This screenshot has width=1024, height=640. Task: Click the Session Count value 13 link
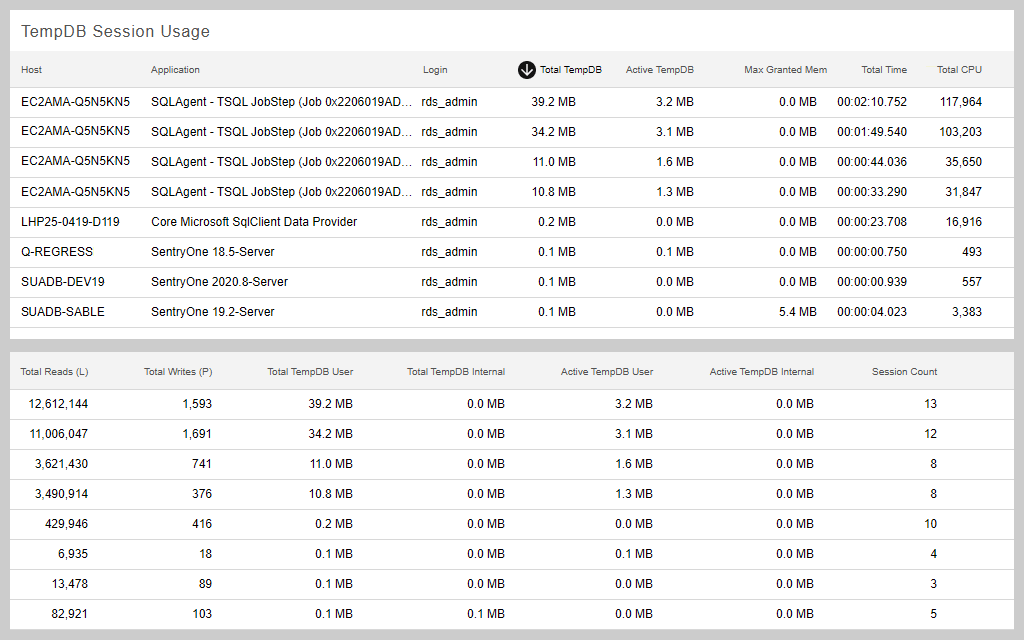point(931,404)
